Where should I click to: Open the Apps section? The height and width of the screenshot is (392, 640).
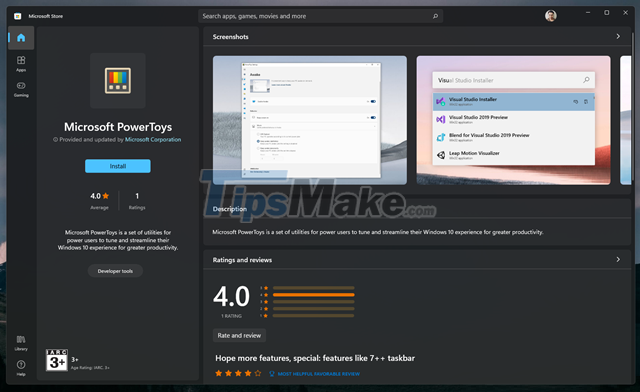click(21, 64)
